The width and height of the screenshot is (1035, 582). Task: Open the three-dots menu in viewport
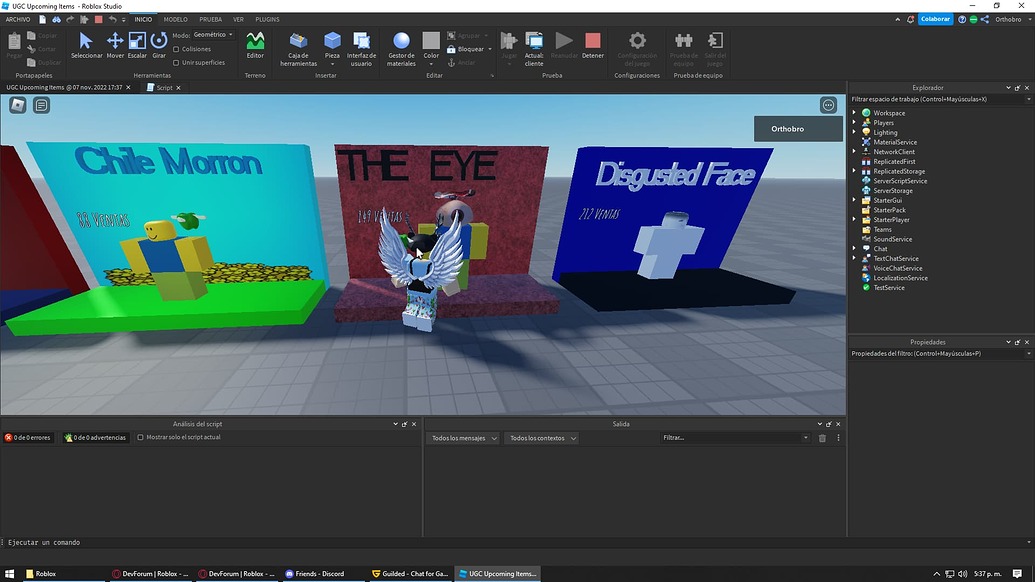click(828, 105)
